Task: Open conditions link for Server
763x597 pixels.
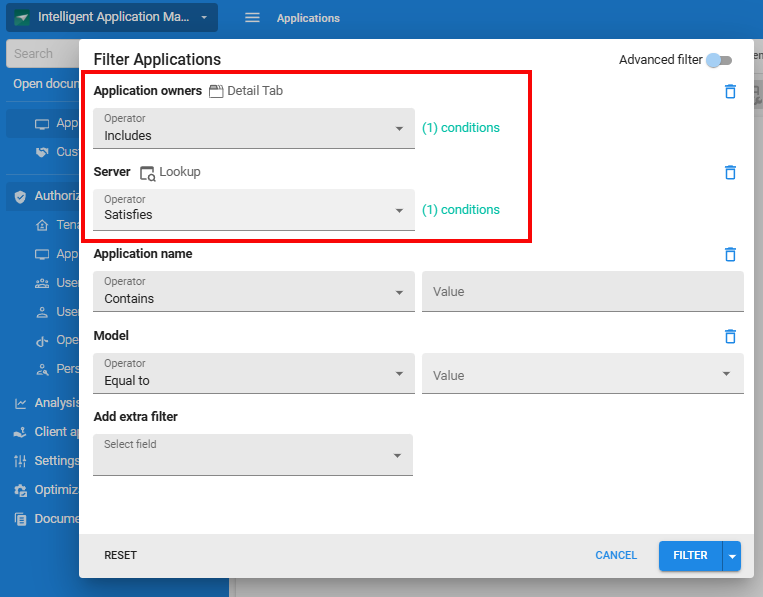Action: [460, 209]
